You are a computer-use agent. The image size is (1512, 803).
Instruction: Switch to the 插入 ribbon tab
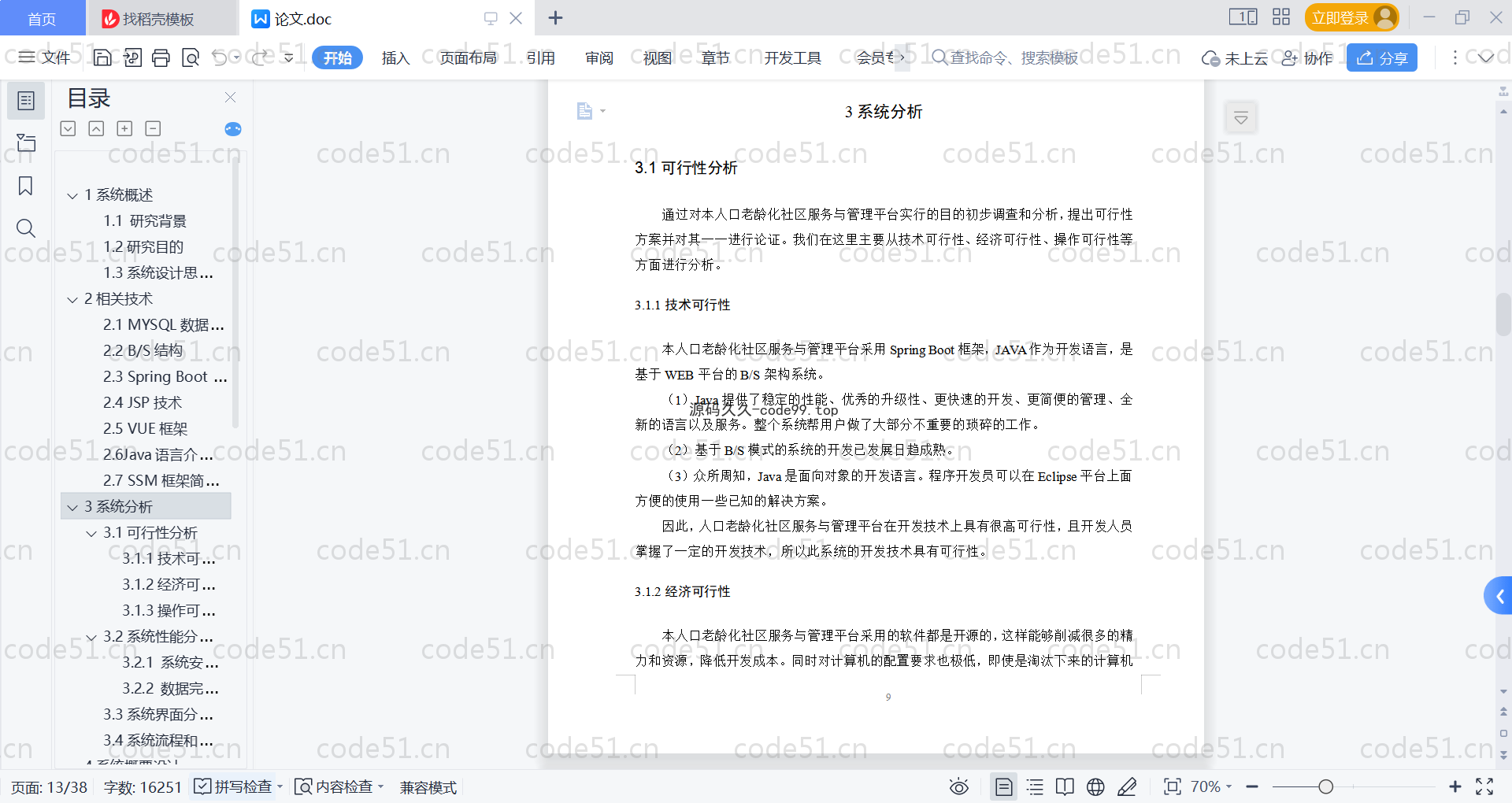pos(395,57)
